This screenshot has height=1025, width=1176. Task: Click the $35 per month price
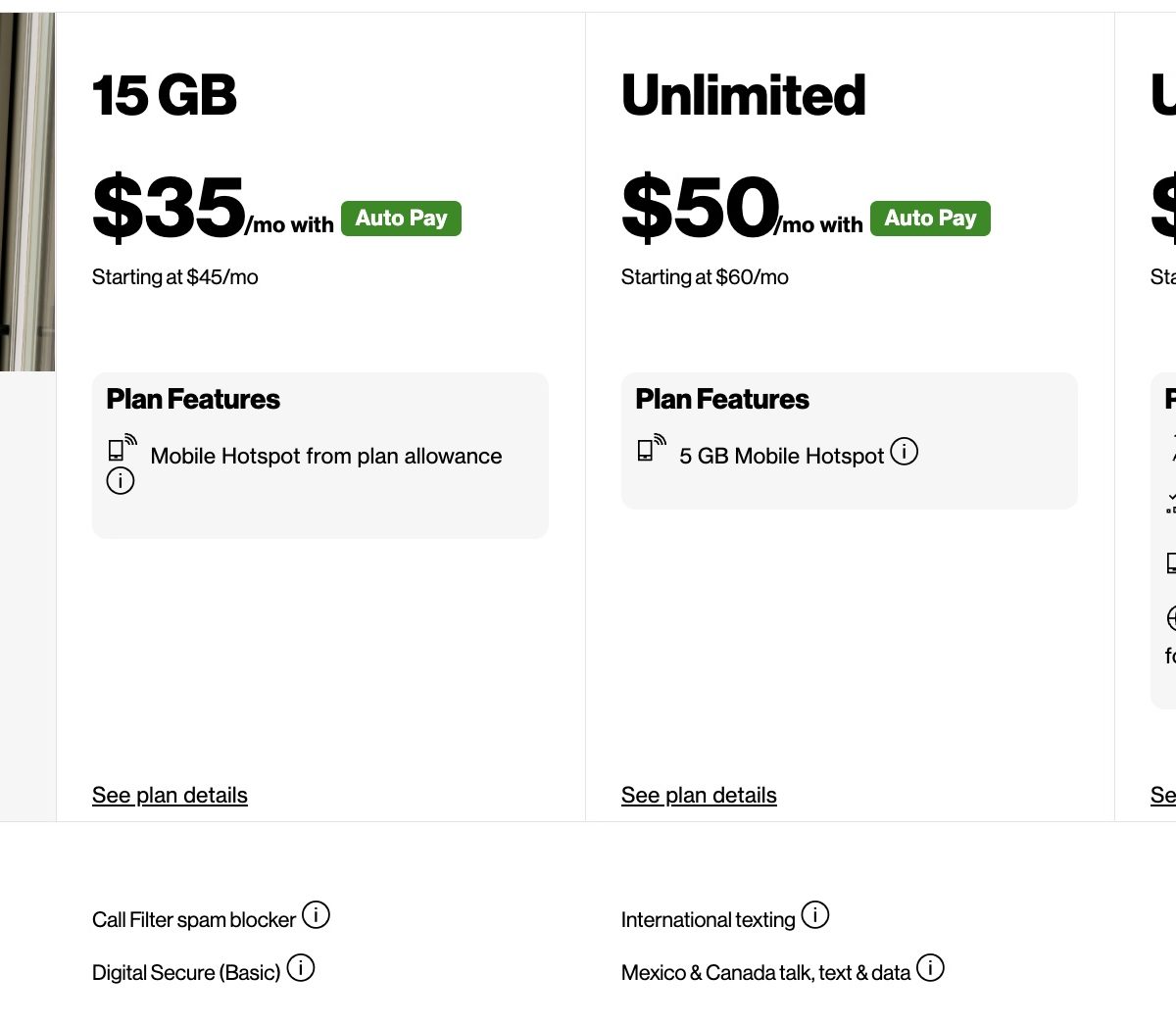(x=169, y=208)
